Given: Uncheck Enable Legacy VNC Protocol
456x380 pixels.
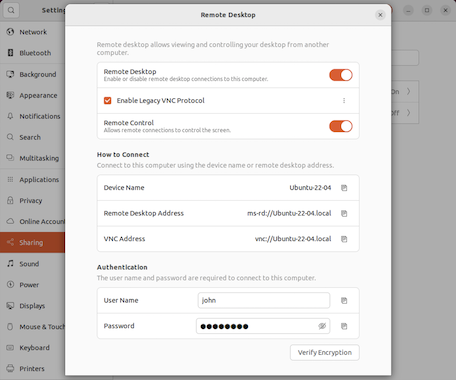Looking at the screenshot, I should [107, 101].
